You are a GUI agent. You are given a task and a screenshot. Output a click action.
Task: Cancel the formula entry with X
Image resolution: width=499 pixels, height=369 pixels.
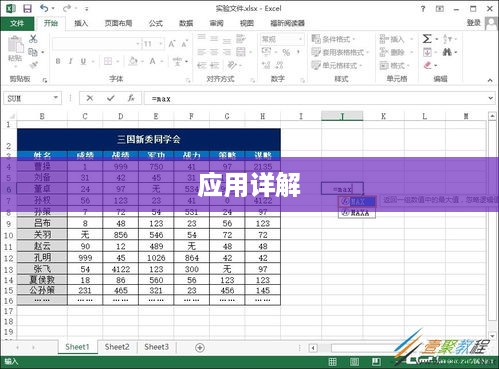click(90, 98)
